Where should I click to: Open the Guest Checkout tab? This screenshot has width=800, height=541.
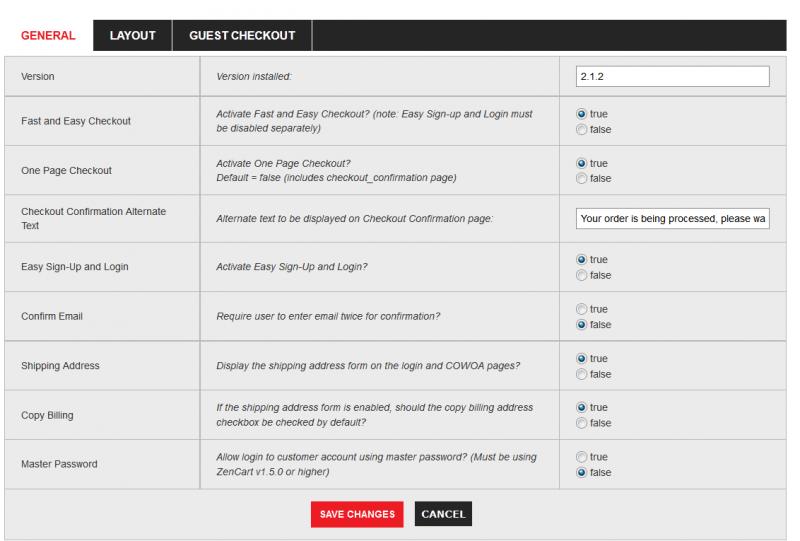pos(242,35)
